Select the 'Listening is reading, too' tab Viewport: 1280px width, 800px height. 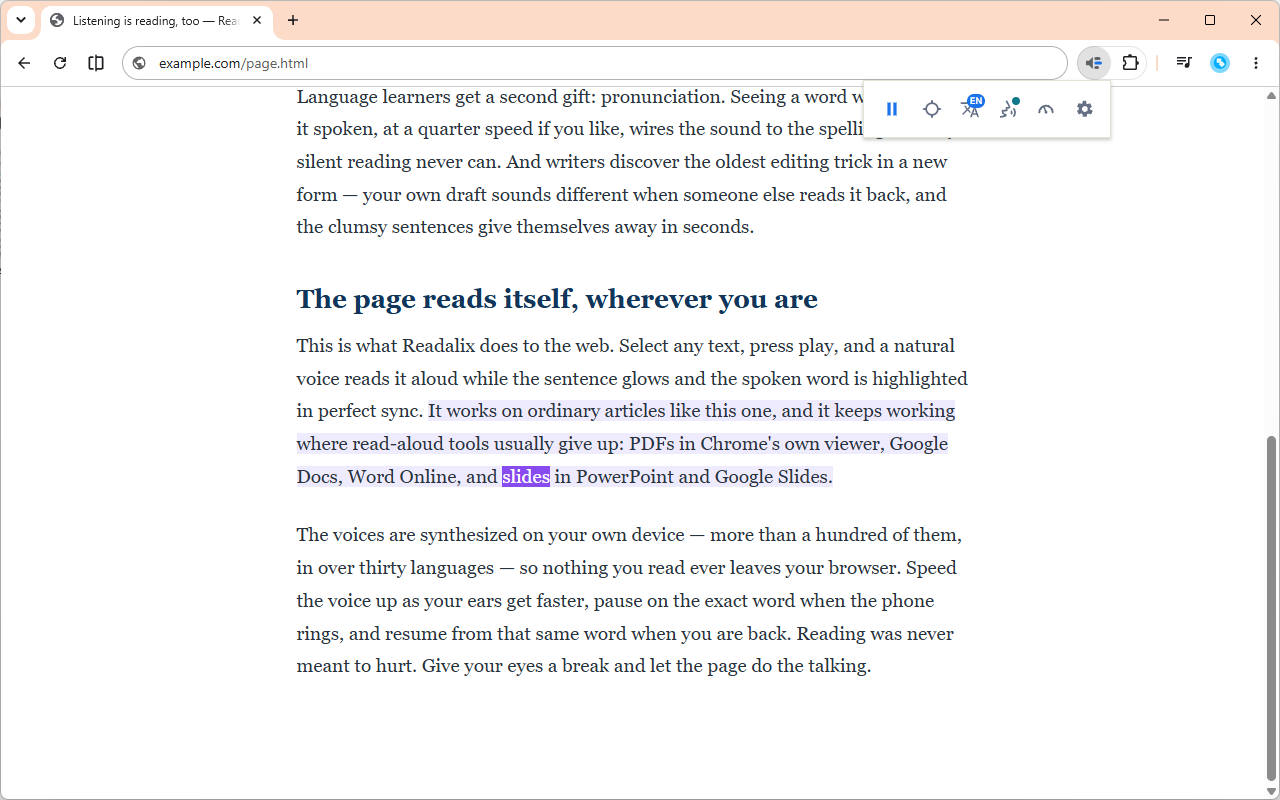tap(155, 20)
